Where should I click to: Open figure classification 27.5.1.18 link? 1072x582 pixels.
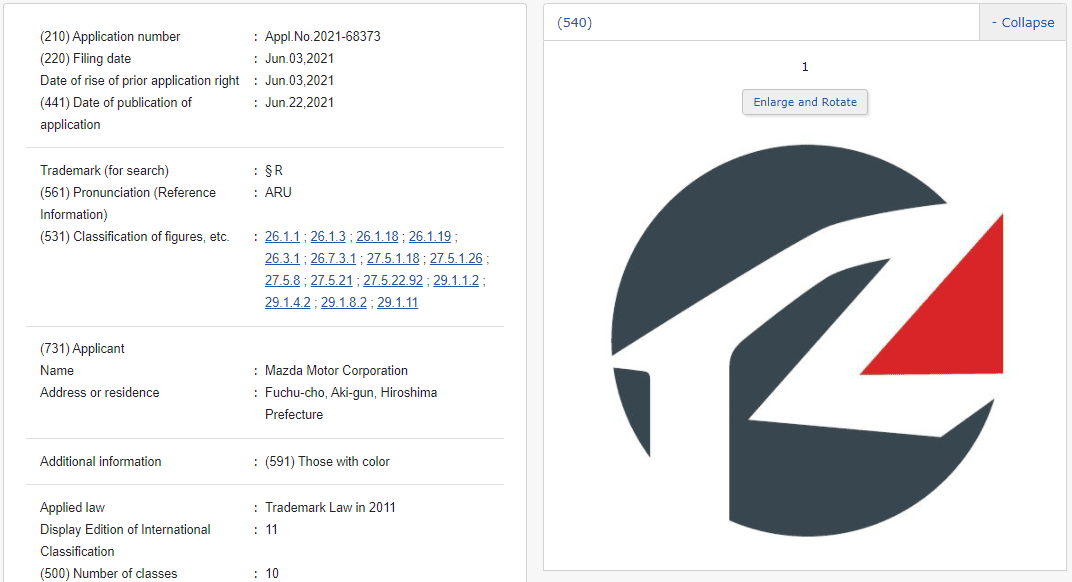click(x=393, y=259)
